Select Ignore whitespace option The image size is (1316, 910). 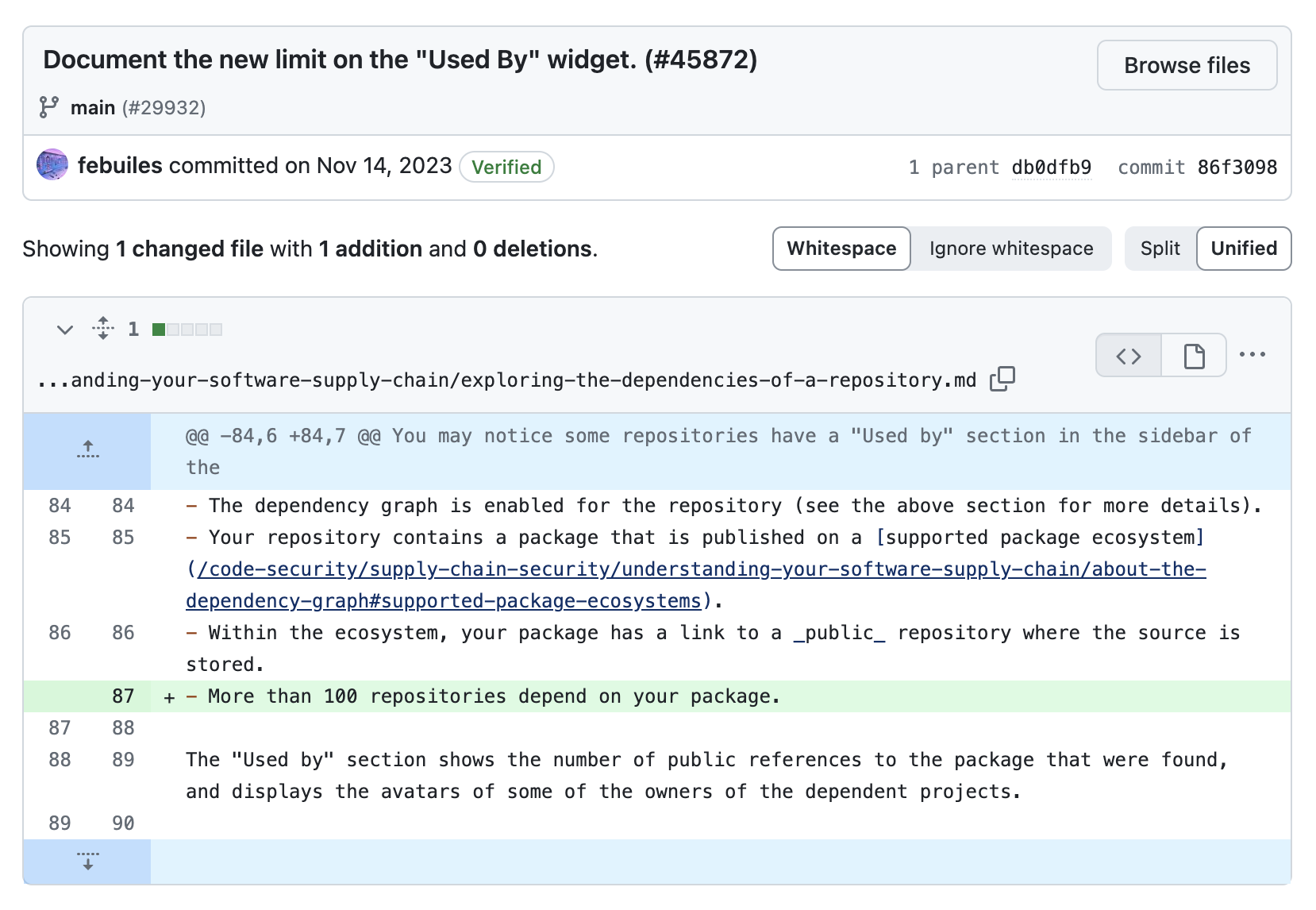coord(1010,249)
